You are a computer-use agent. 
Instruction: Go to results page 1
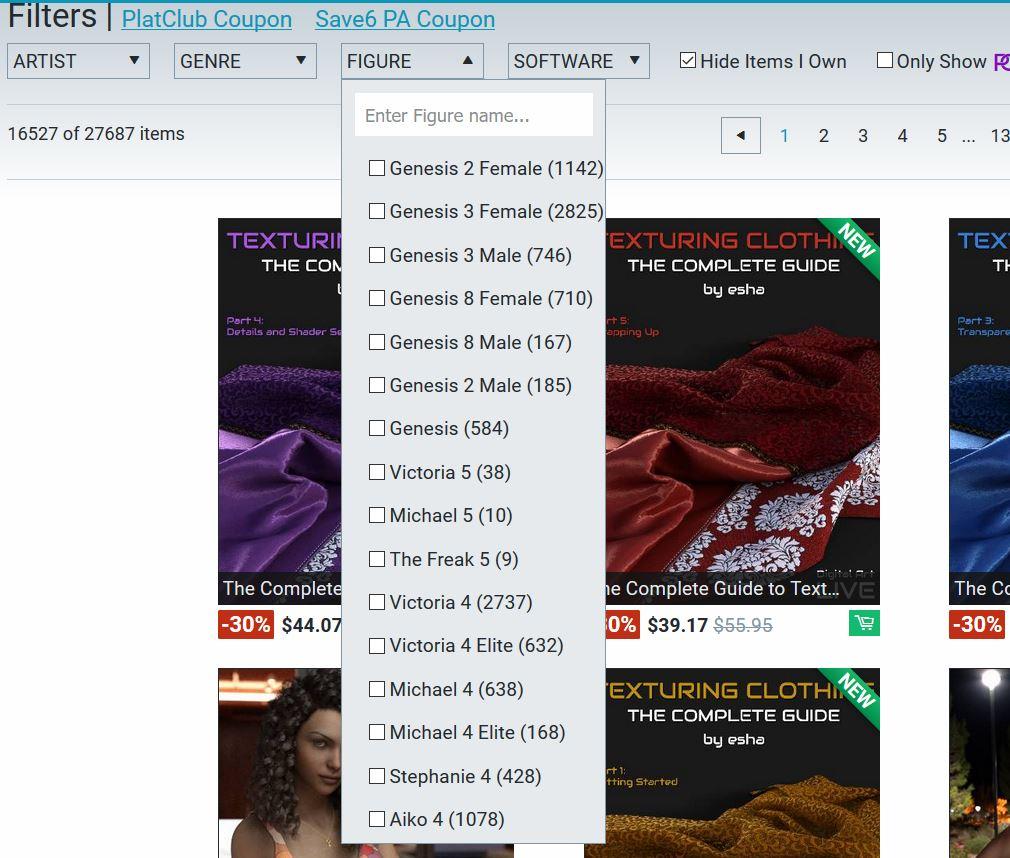pos(784,136)
